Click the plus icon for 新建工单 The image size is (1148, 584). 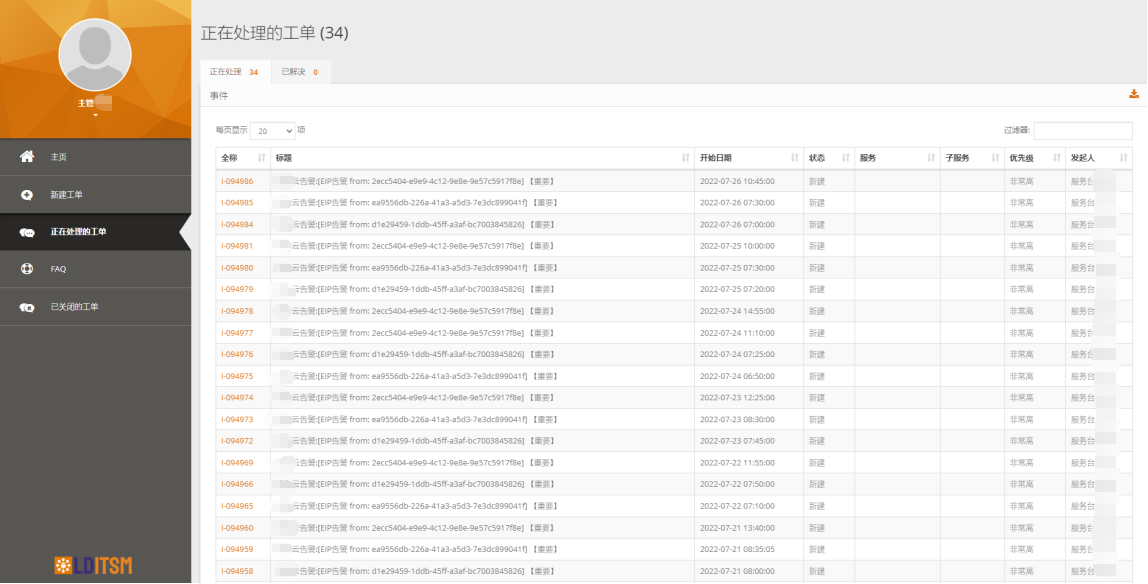(x=27, y=194)
